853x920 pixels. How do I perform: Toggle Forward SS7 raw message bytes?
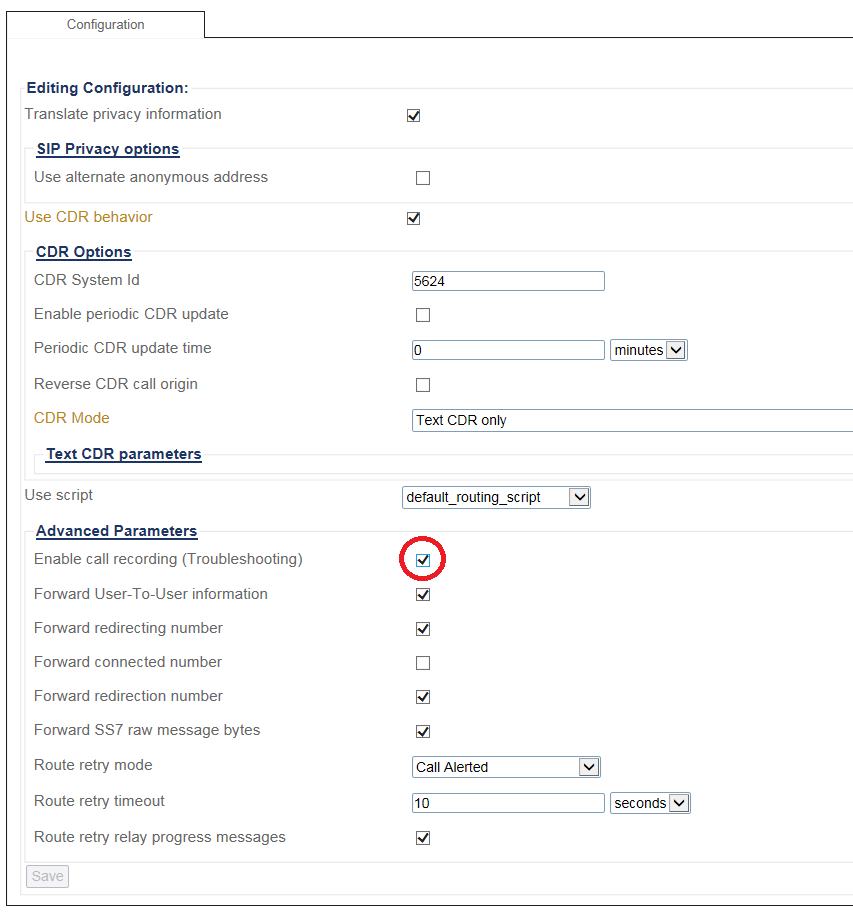pos(423,731)
